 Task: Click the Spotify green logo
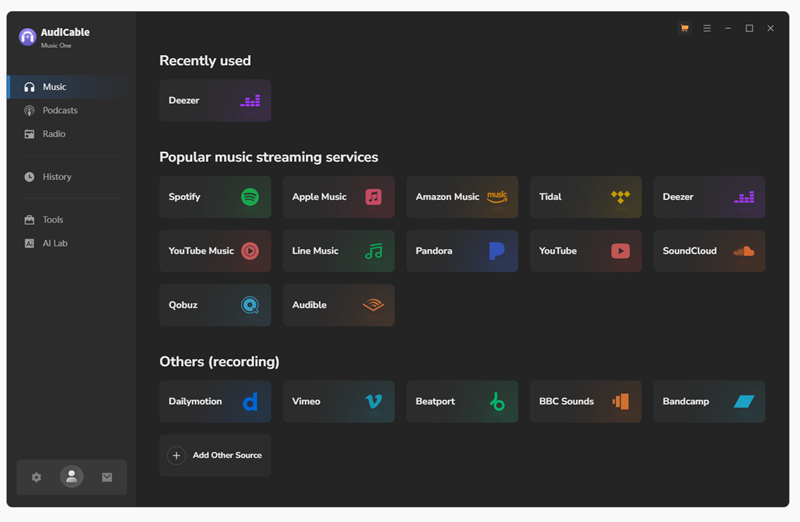point(250,197)
